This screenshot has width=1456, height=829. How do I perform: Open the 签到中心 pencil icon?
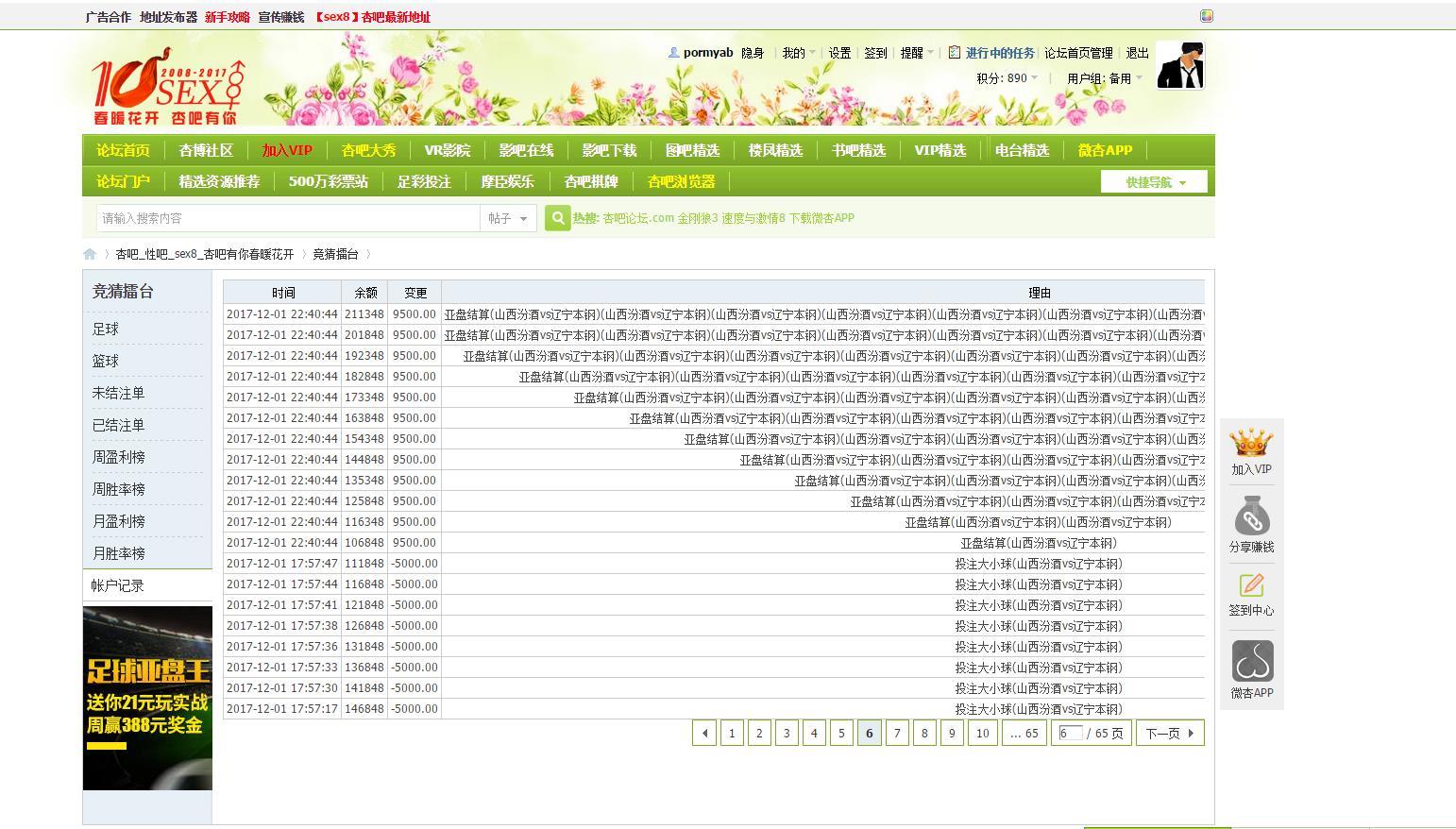click(1251, 584)
